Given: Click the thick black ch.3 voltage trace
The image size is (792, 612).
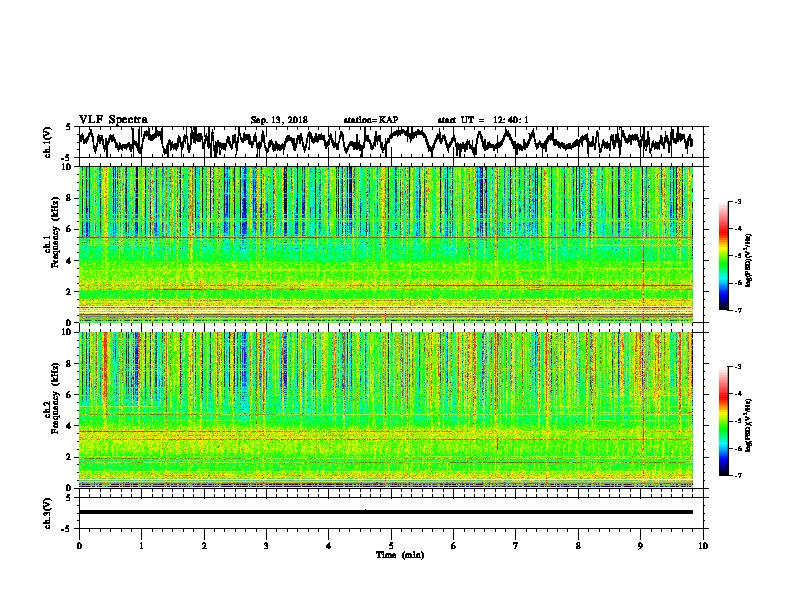Looking at the screenshot, I should tap(385, 512).
